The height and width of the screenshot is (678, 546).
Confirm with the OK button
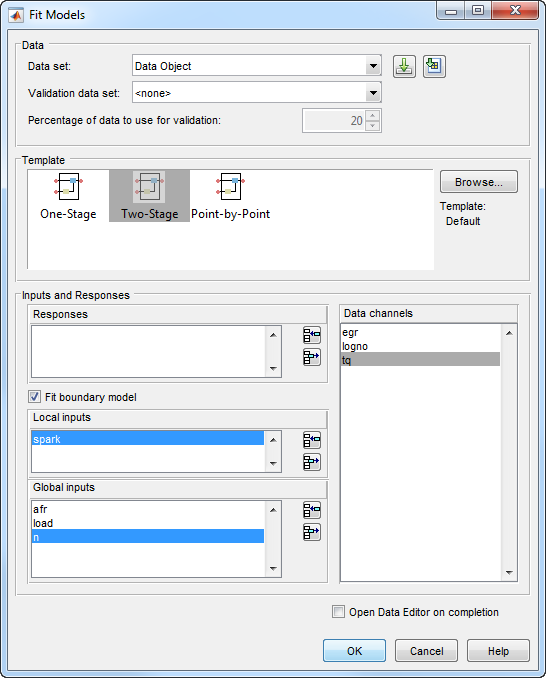[x=354, y=651]
